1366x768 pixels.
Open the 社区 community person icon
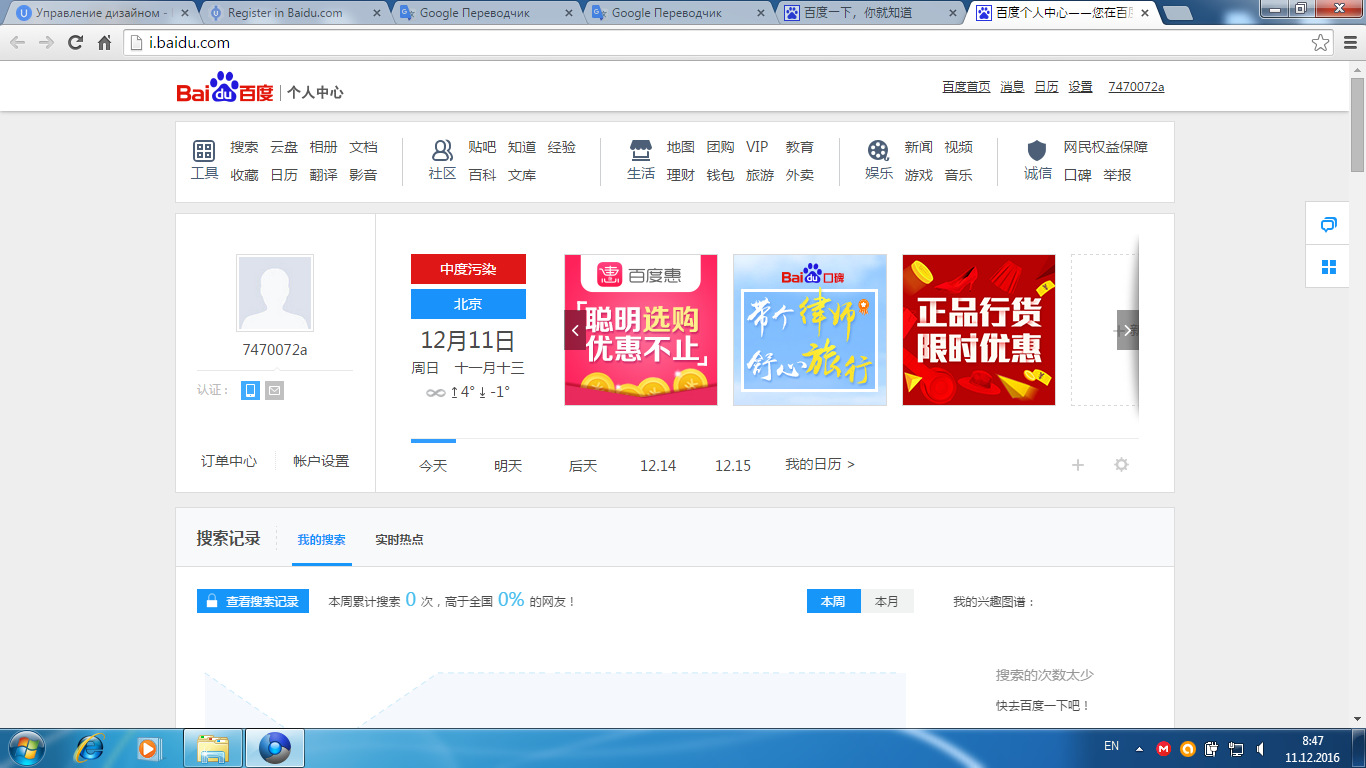pyautogui.click(x=442, y=151)
